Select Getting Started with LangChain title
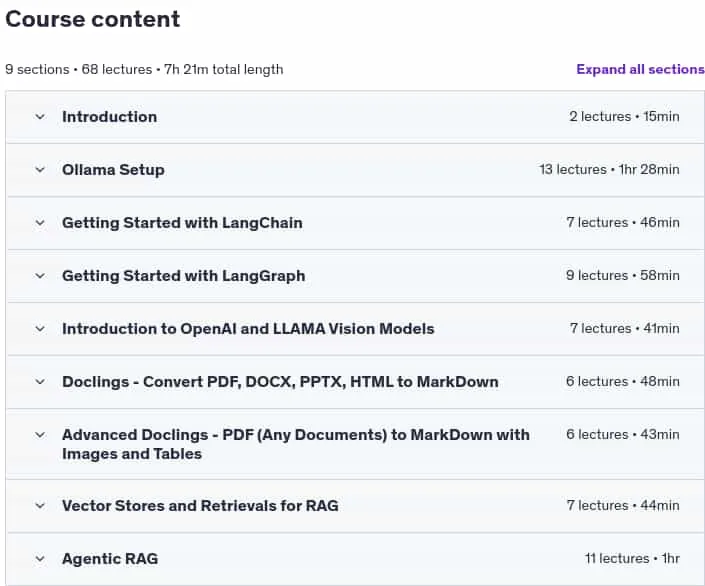Screen dimensions: 705x586 [x=182, y=223]
